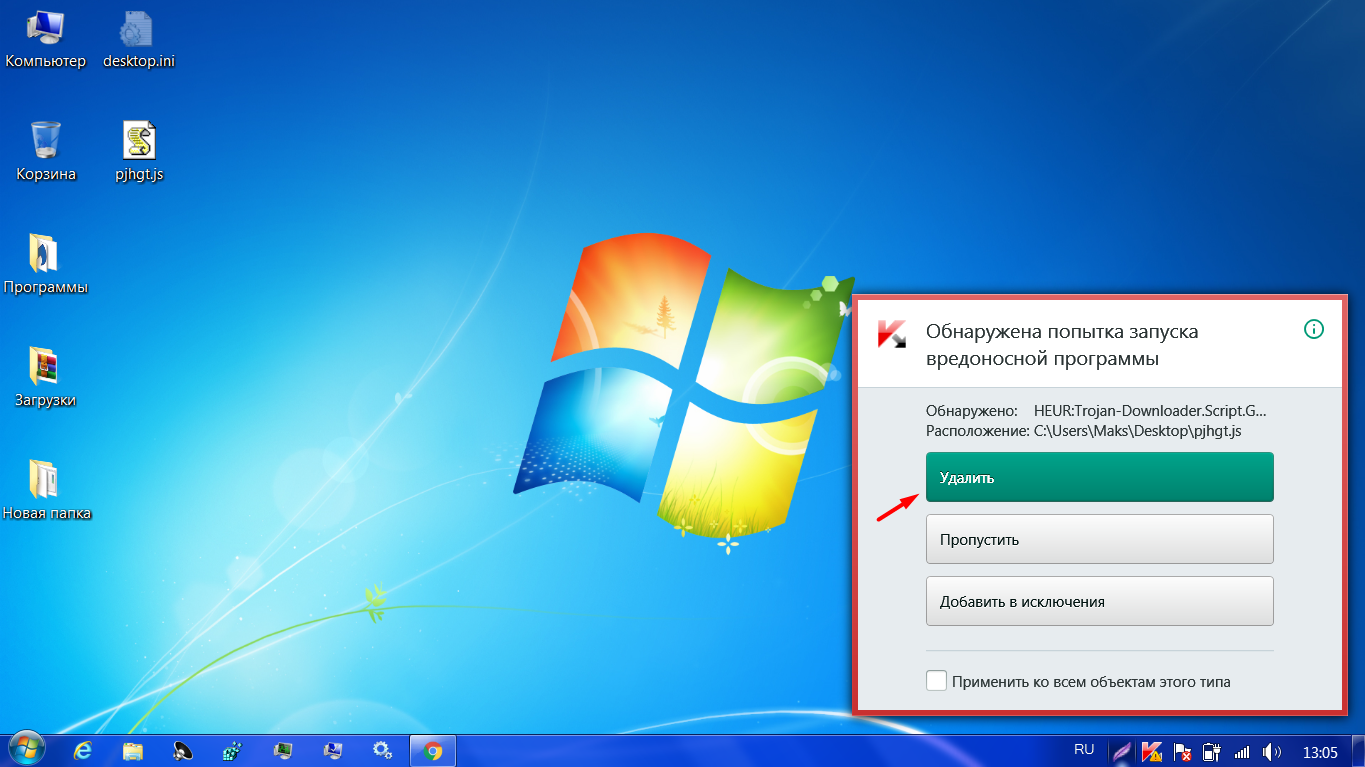
Task: Open Kaspersky from the system tray
Action: pyautogui.click(x=1152, y=751)
